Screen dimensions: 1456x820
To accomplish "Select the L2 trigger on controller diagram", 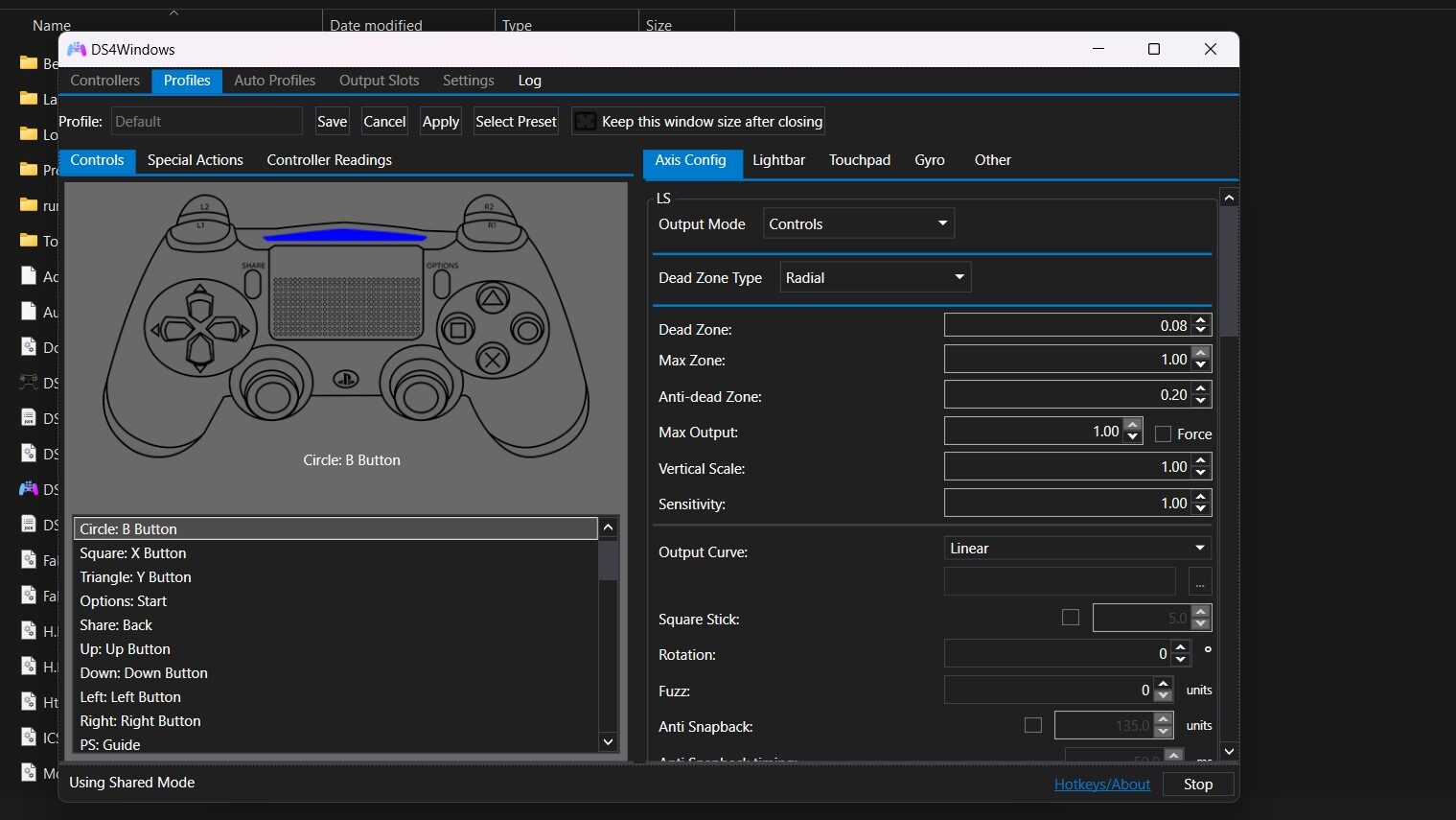I will (x=205, y=207).
